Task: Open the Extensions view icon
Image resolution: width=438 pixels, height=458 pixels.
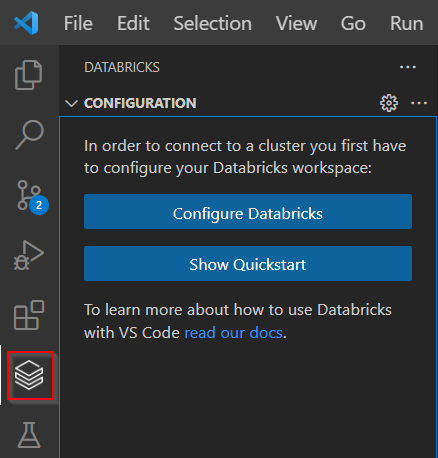Action: tap(29, 315)
